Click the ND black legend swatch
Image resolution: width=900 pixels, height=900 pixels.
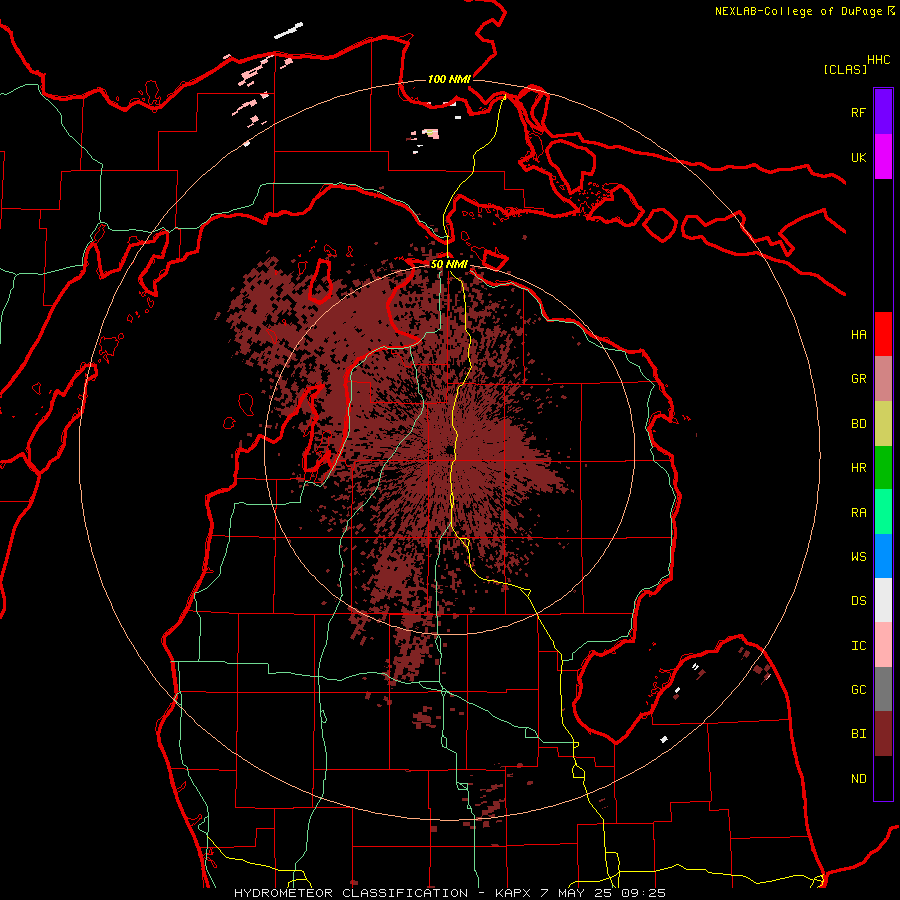click(x=883, y=778)
